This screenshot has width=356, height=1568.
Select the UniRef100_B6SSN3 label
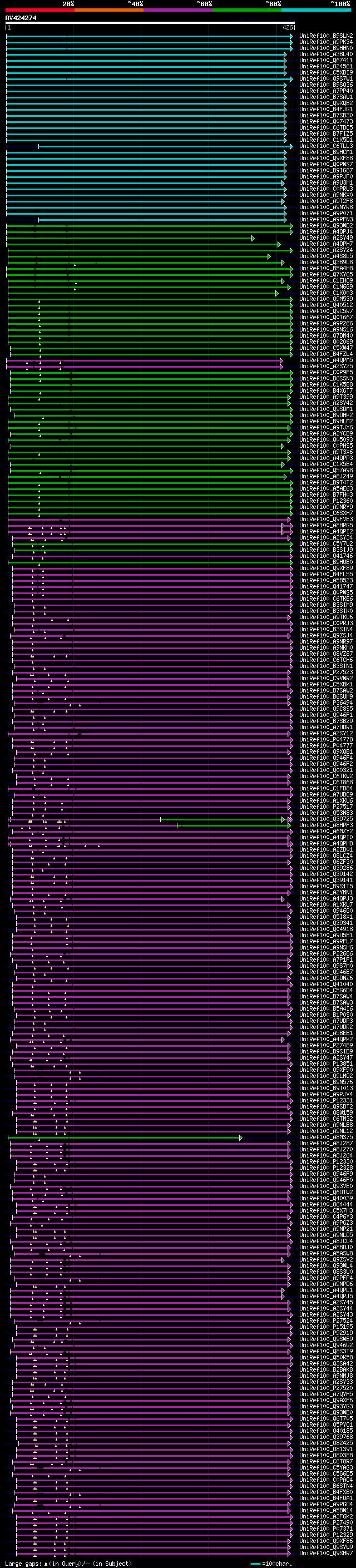coord(326,379)
